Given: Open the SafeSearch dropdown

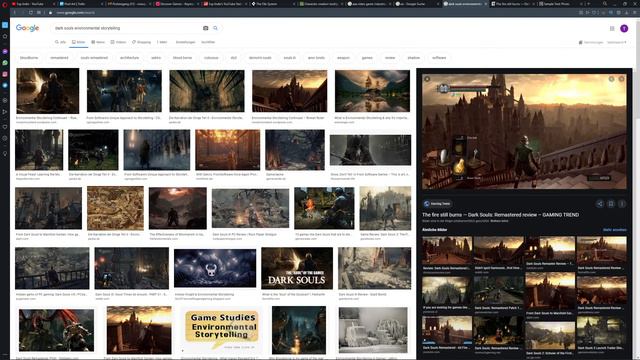Looking at the screenshot, I should click(616, 42).
